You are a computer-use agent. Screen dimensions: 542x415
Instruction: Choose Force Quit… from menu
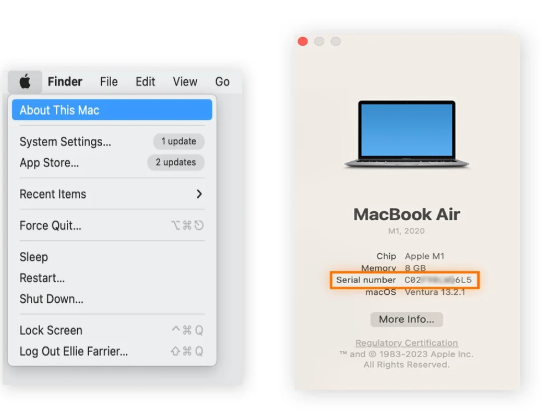[112, 226]
